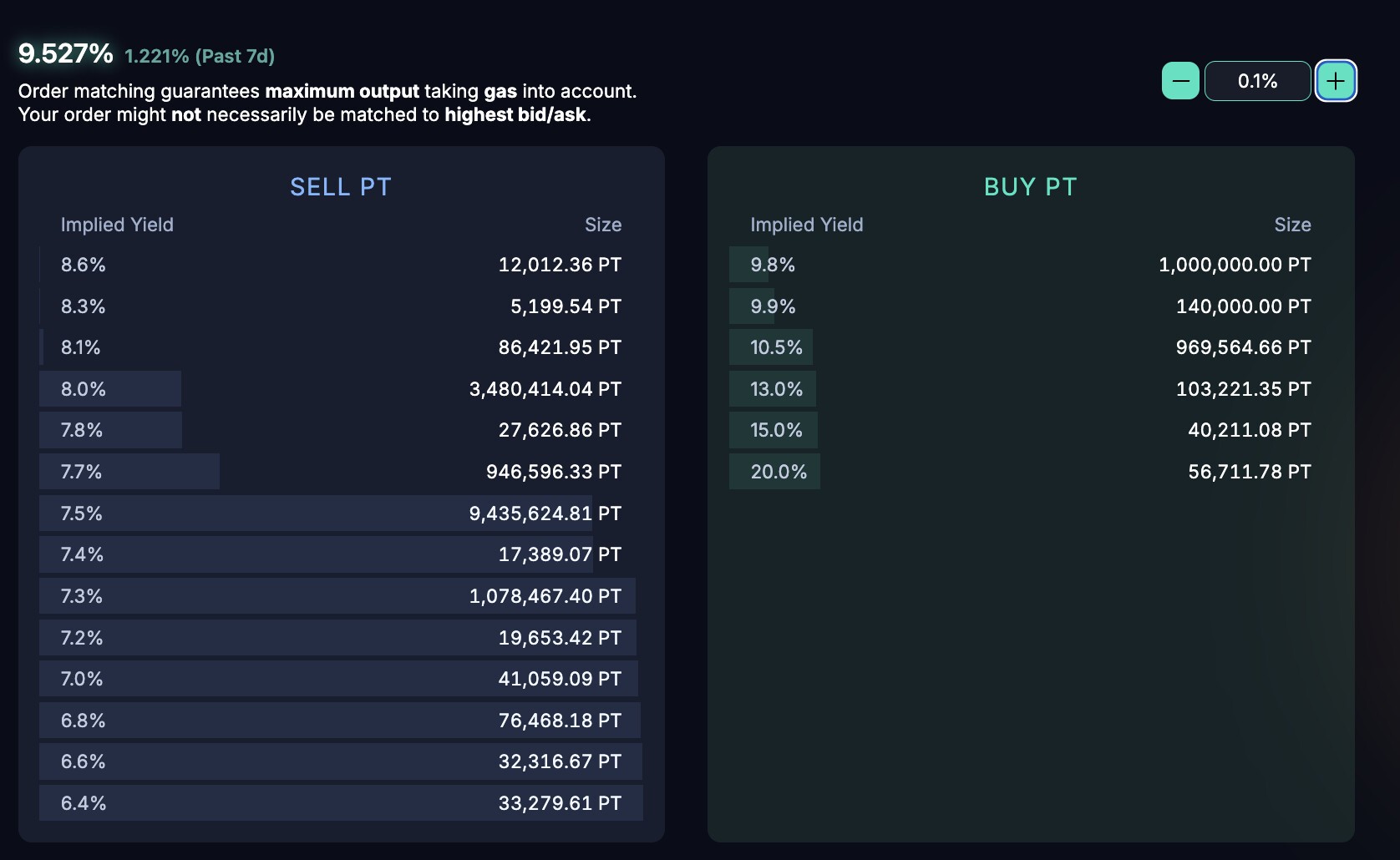Select the 8.0% implied yield sell row
This screenshot has width=1400, height=860.
coord(341,389)
